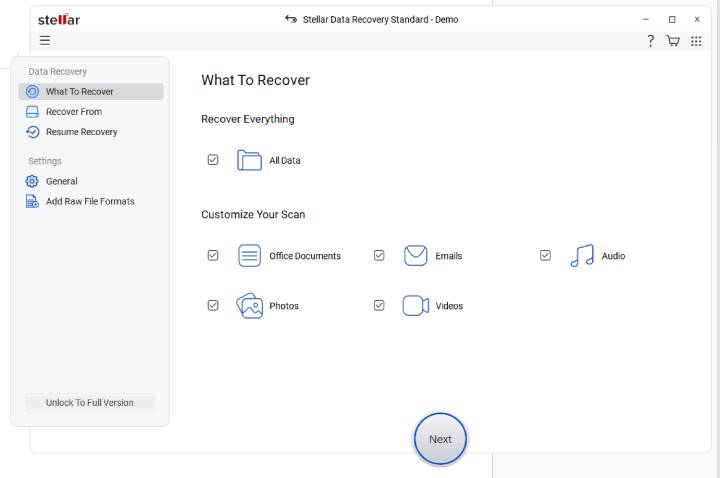
Task: Open Recover From in sidebar
Action: point(91,112)
